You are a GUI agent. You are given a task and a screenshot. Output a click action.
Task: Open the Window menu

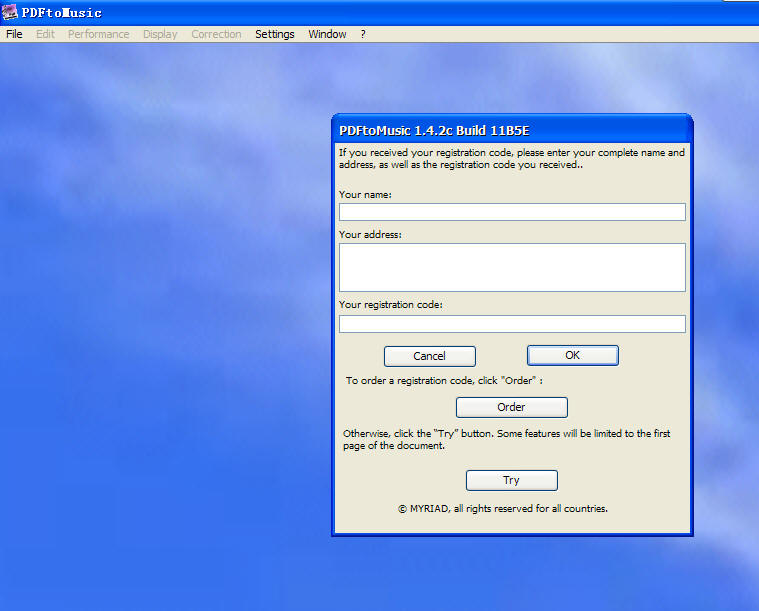pyautogui.click(x=327, y=34)
